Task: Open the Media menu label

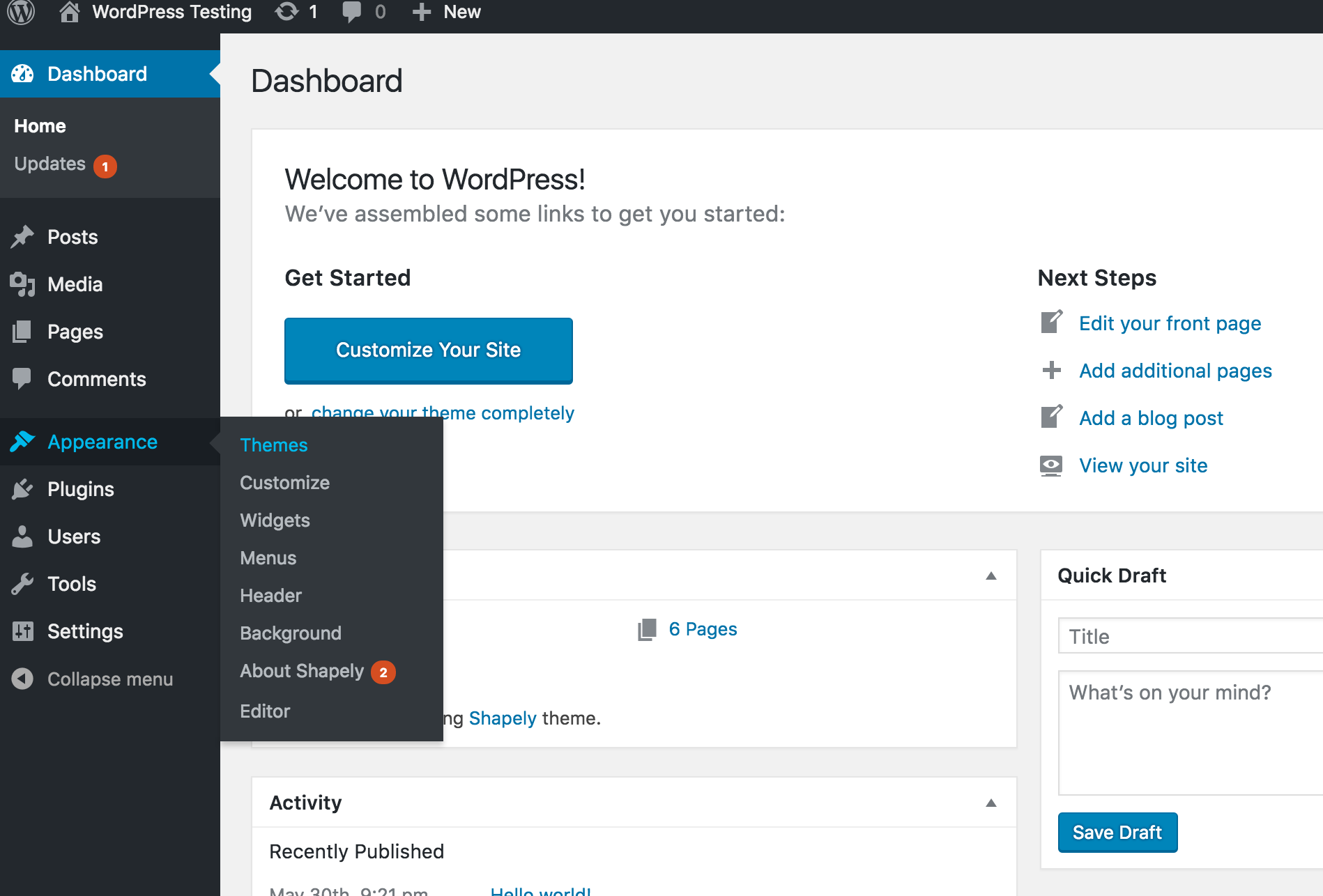Action: pyautogui.click(x=75, y=284)
